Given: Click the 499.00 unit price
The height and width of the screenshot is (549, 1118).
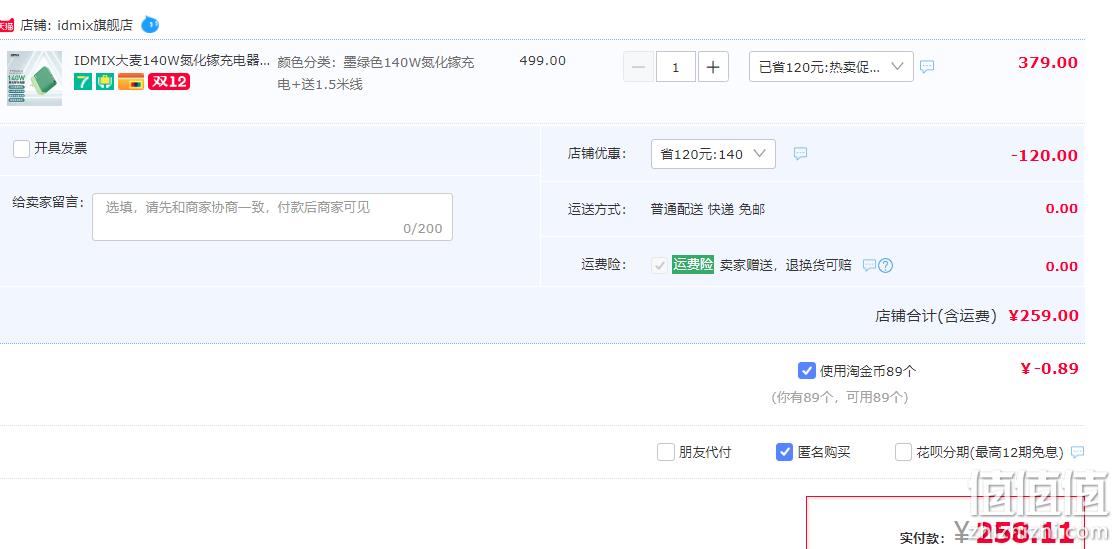Looking at the screenshot, I should 543,61.
